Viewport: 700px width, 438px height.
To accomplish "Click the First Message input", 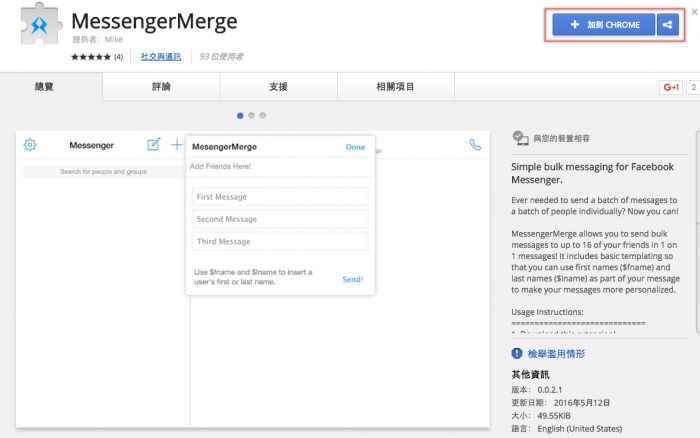I will pos(280,196).
